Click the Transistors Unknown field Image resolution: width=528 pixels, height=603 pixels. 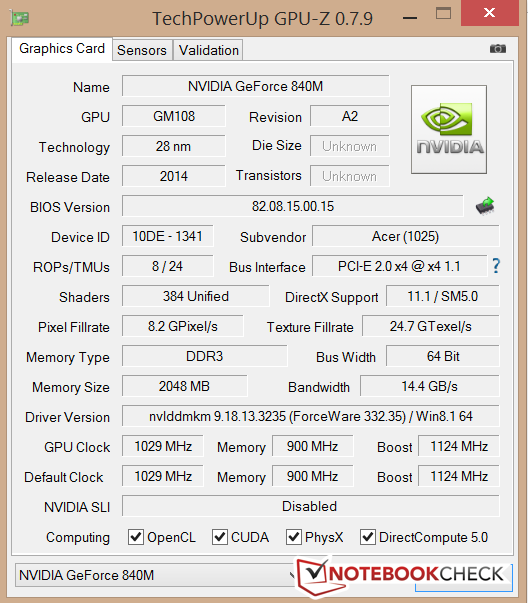pos(350,176)
